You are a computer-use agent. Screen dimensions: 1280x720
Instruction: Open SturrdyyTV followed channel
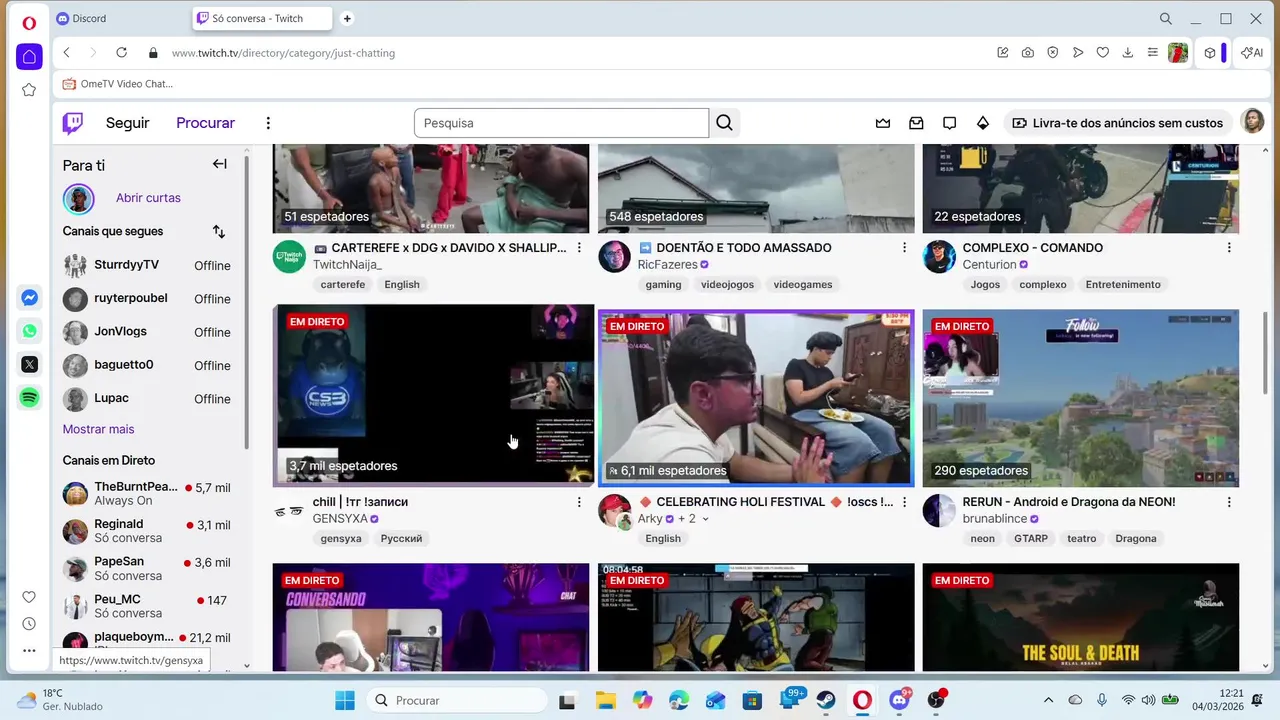pos(147,265)
